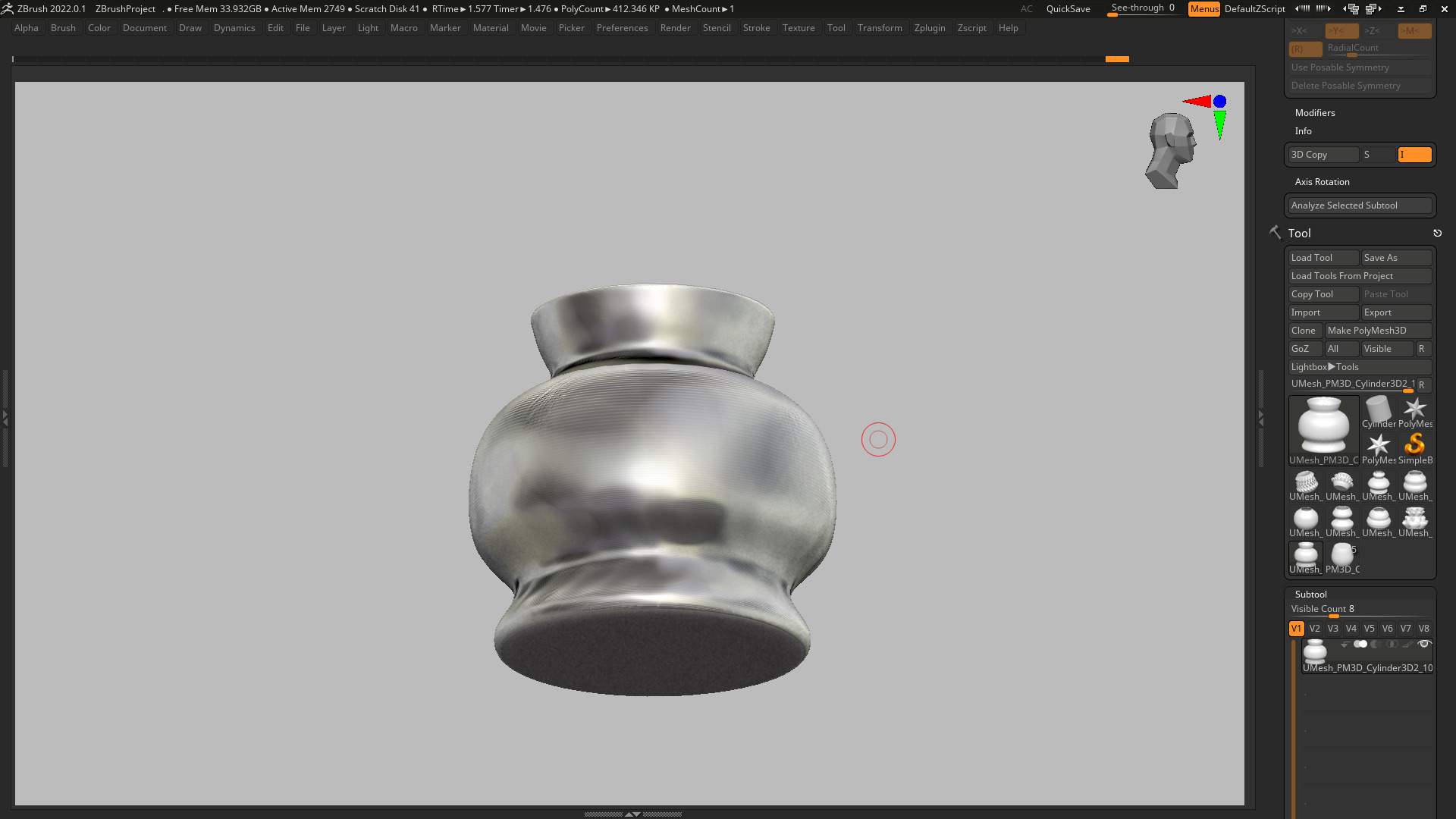Image resolution: width=1456 pixels, height=819 pixels.
Task: Click the GoZ button
Action: point(1305,349)
